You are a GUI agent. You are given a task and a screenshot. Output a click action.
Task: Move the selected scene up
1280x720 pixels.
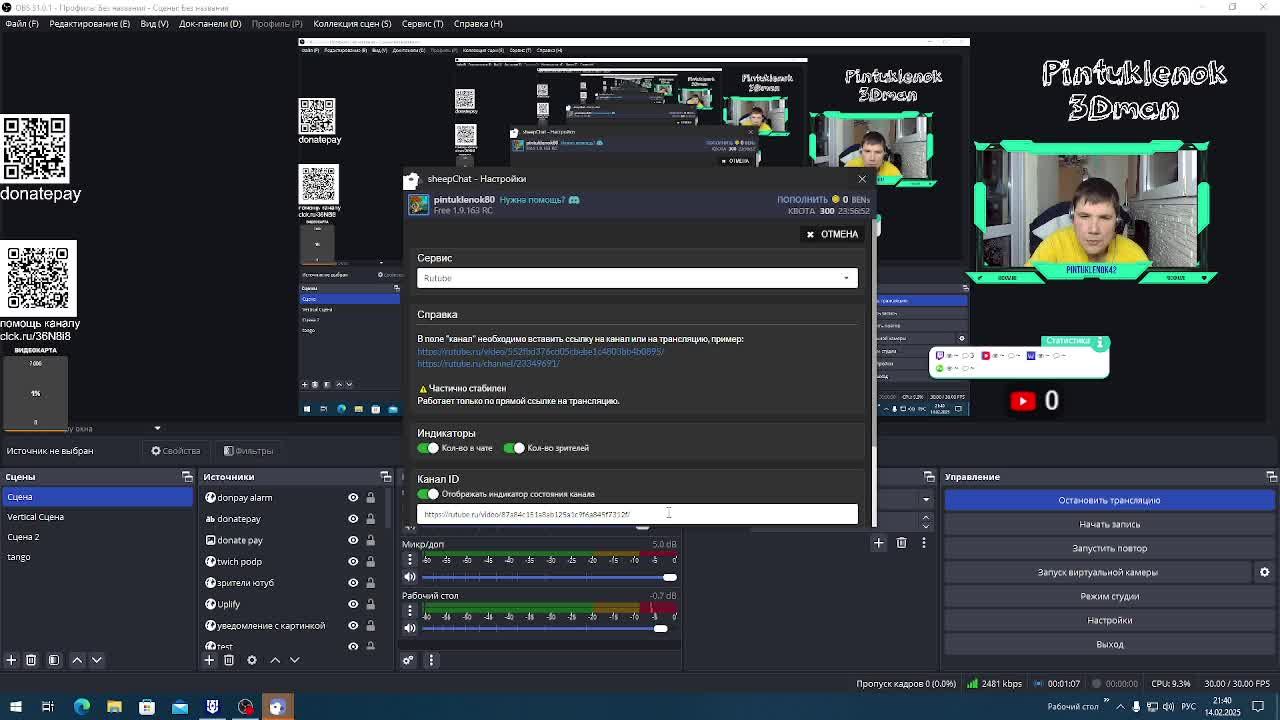point(77,660)
